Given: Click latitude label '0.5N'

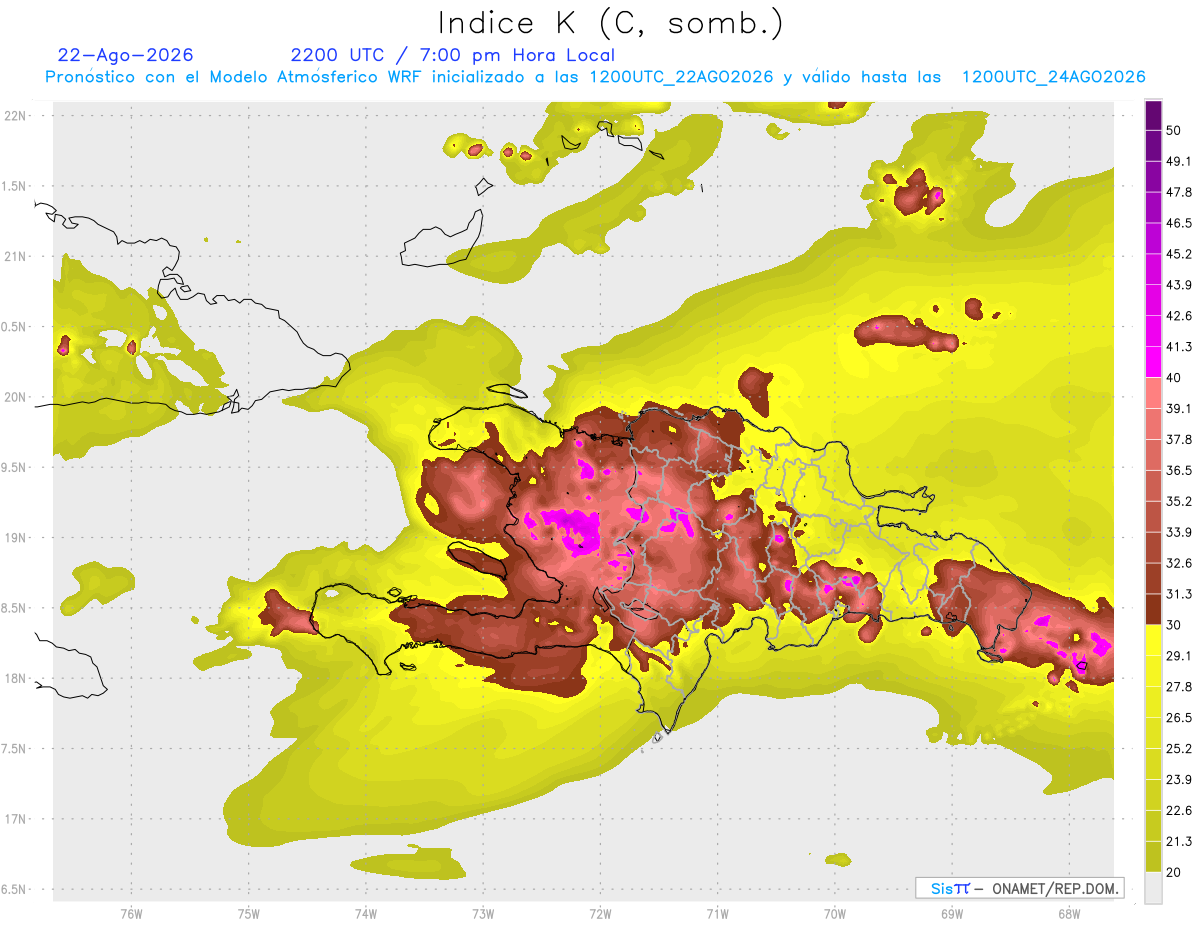Looking at the screenshot, I should point(15,326).
